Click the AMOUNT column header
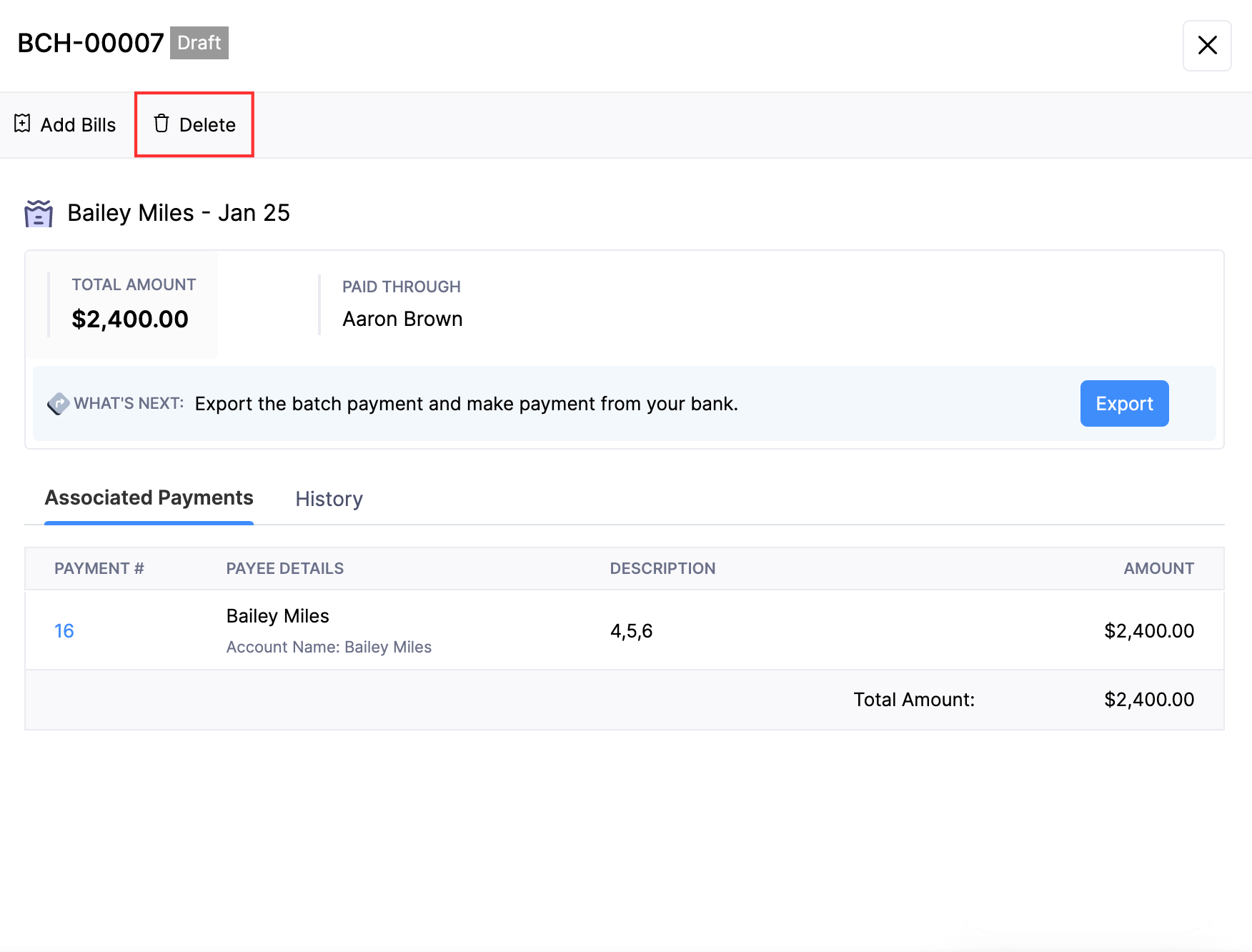The width and height of the screenshot is (1252, 952). click(x=1158, y=569)
